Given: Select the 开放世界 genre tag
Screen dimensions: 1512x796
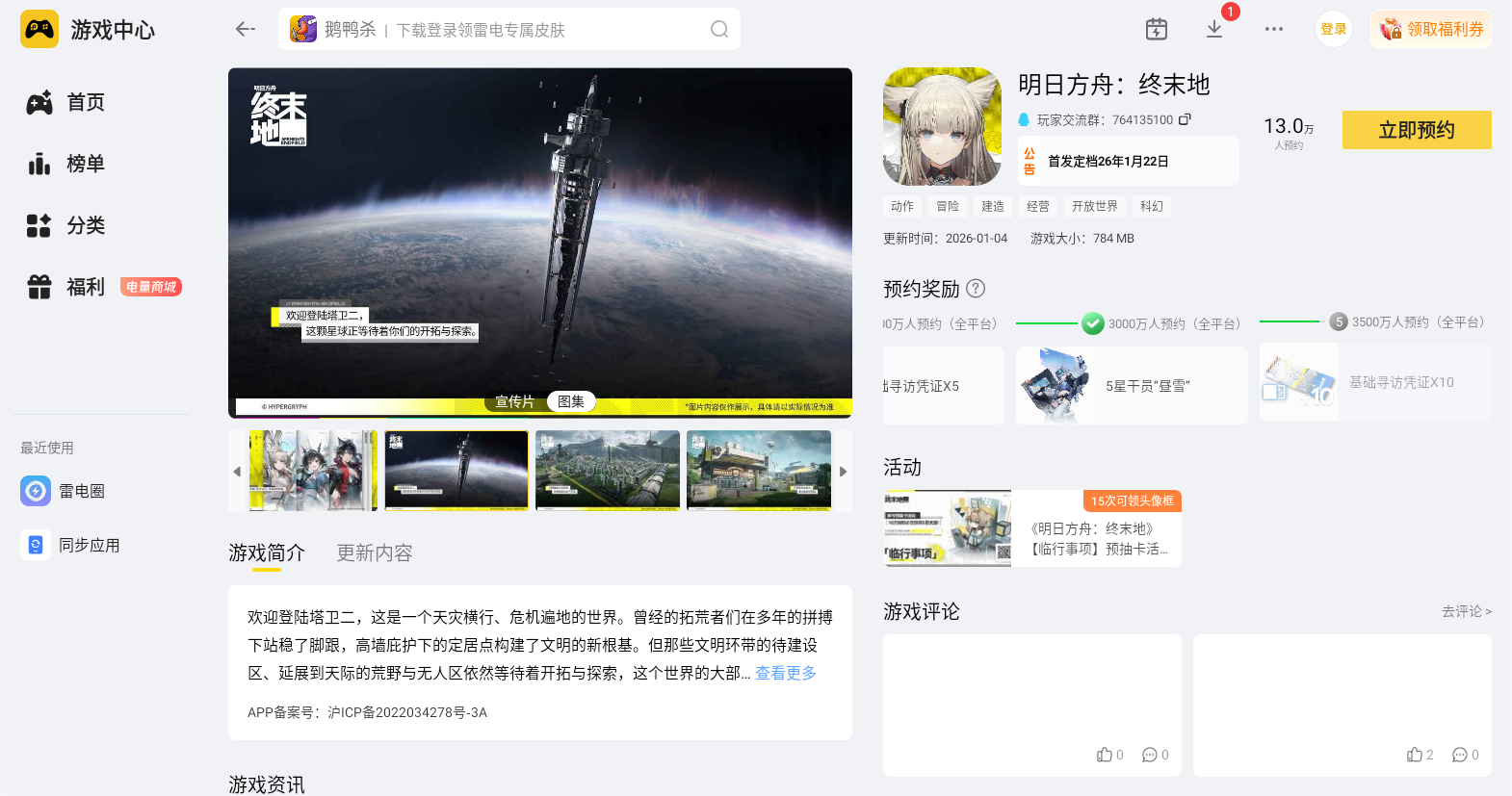Looking at the screenshot, I should [1095, 206].
